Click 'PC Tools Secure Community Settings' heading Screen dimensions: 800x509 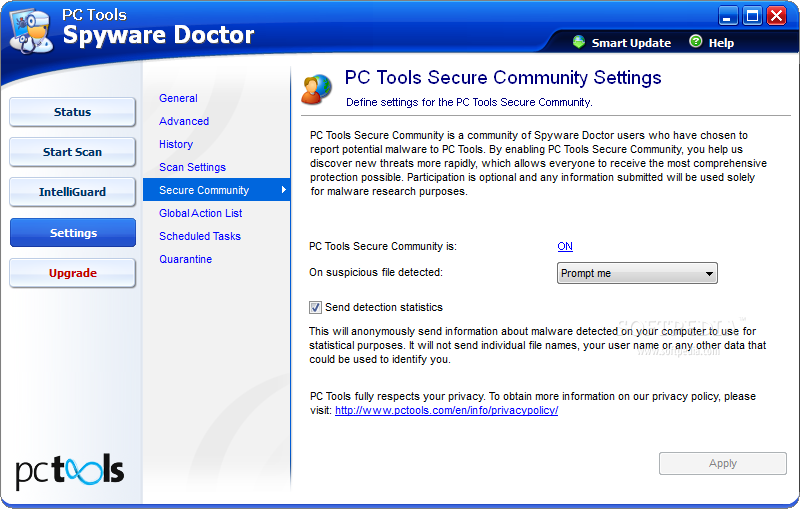503,78
